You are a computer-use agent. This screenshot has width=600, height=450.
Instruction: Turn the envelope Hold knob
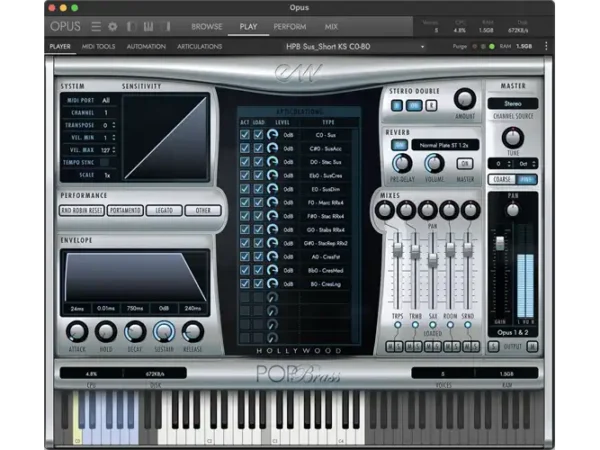106,331
